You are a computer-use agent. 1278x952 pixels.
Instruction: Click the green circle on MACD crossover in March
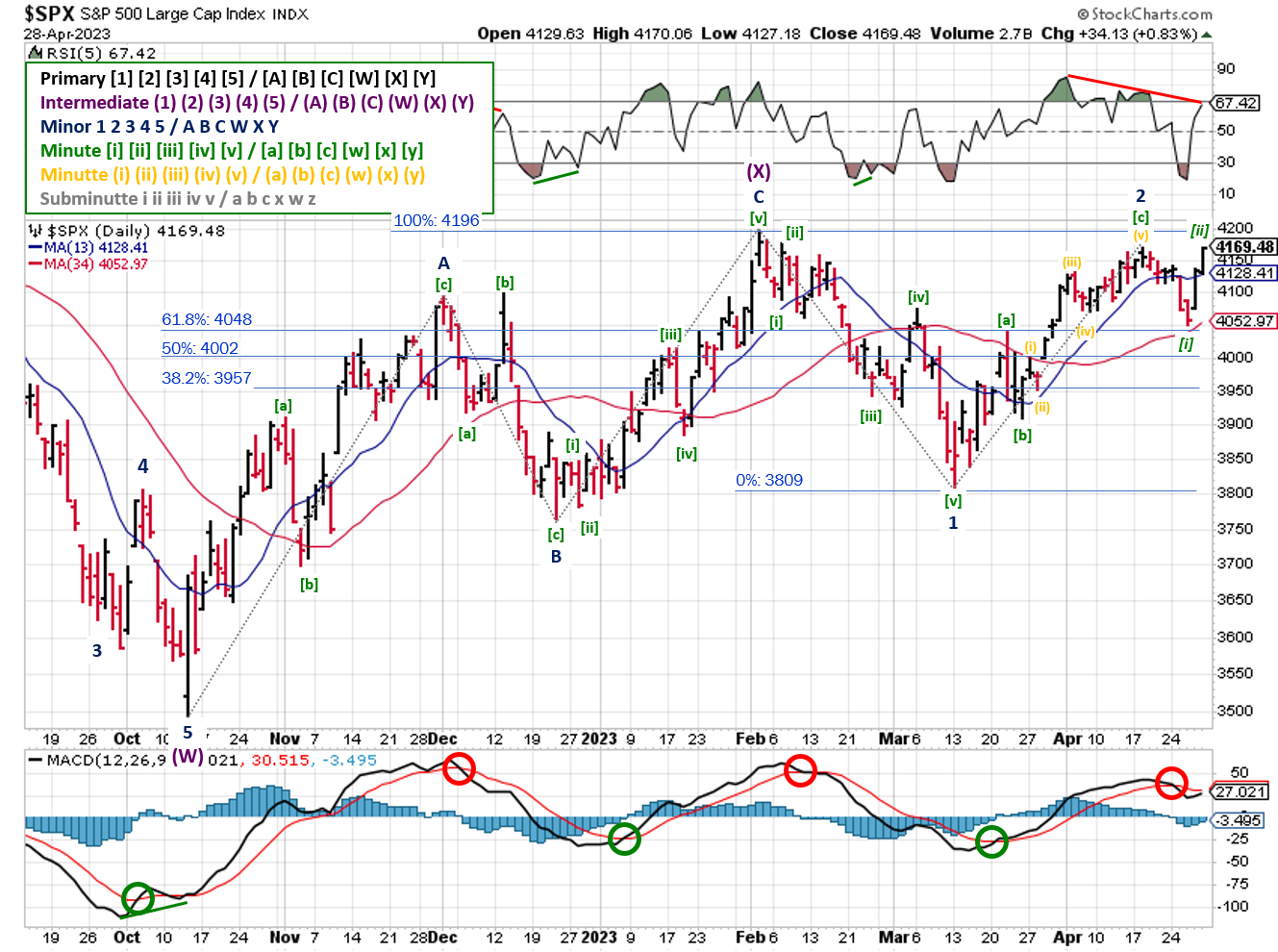pos(991,841)
